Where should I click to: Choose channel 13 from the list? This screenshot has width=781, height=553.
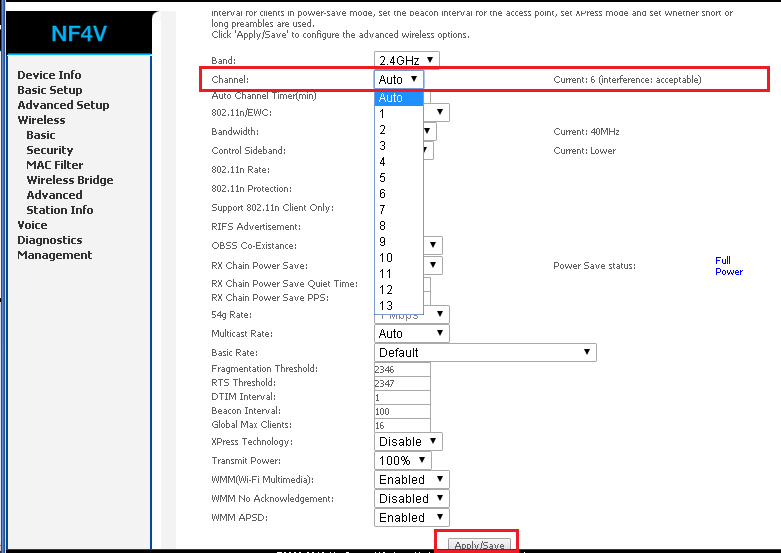coord(398,305)
